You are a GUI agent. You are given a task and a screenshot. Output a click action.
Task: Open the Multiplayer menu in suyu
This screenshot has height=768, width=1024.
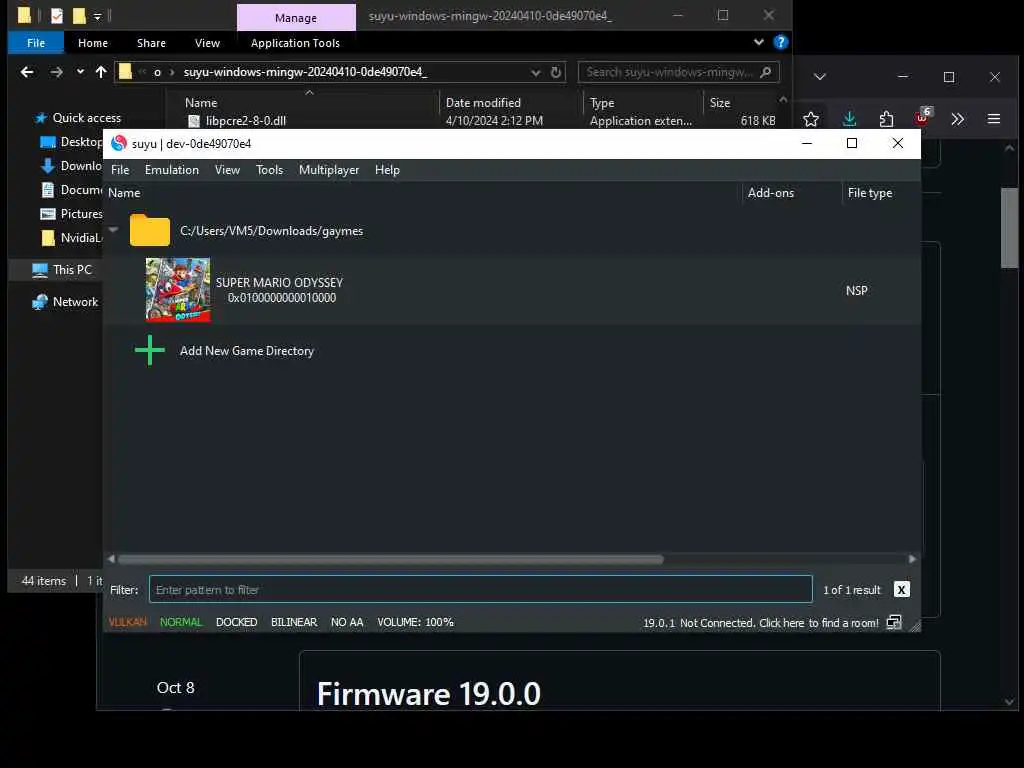(x=328, y=170)
